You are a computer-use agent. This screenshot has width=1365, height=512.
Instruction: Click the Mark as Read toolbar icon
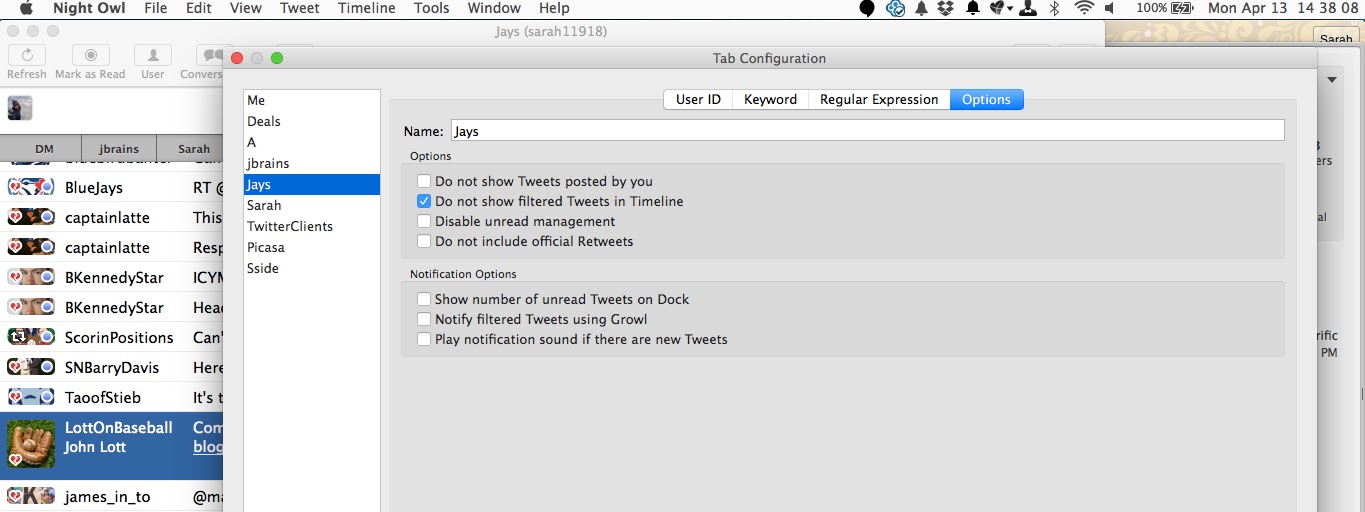(91, 56)
